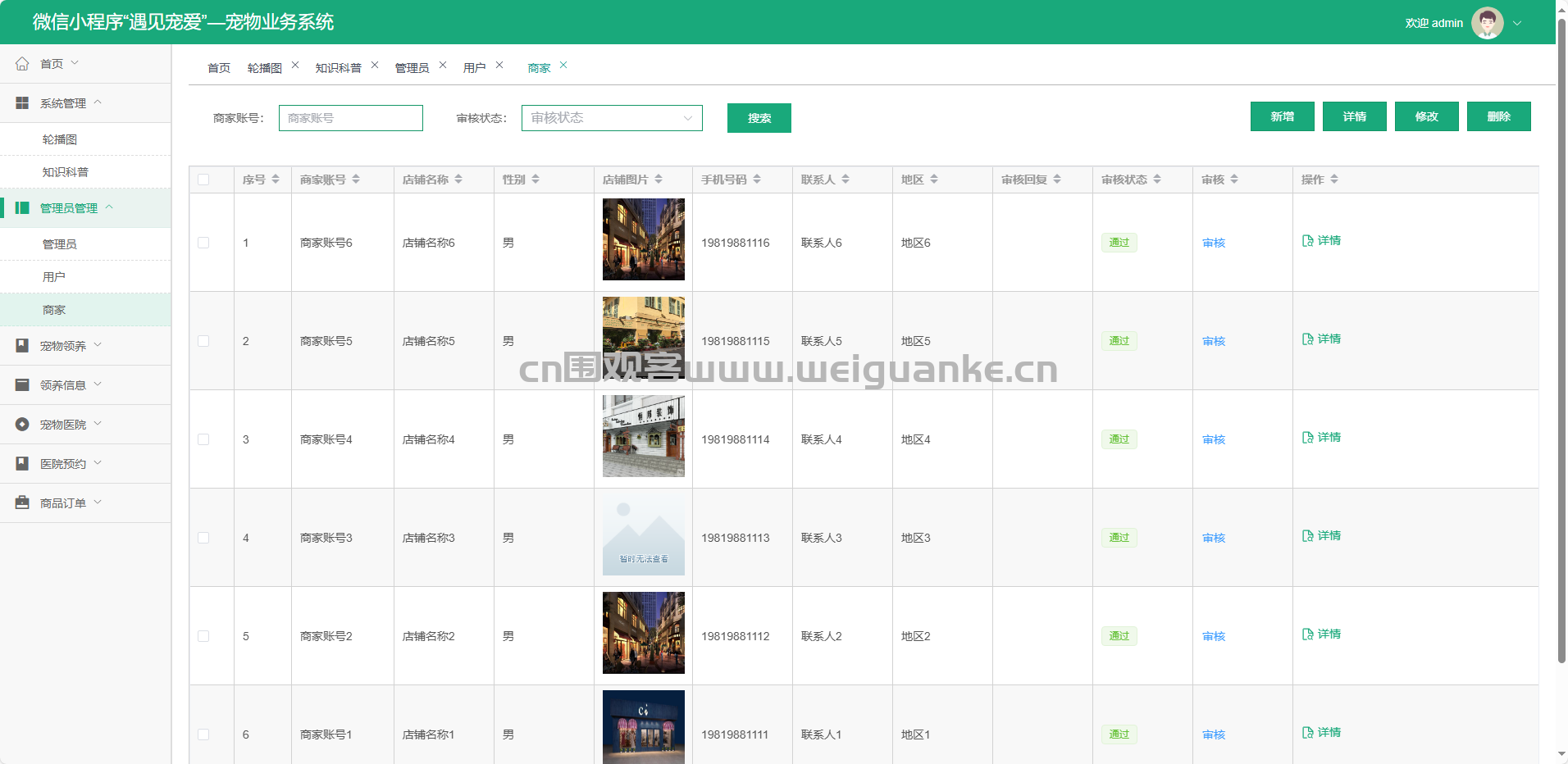Select the checkbox for 商家账号4
Image resolution: width=1568 pixels, height=764 pixels.
tap(203, 439)
